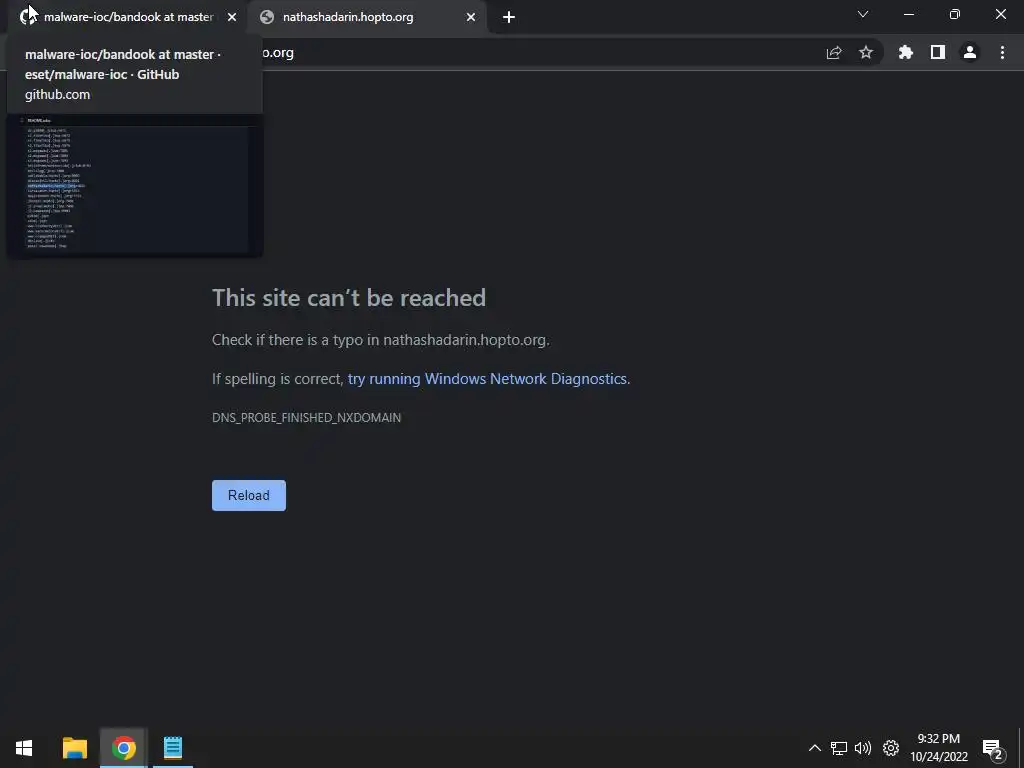Screen dimensions: 1024x768
Task: Click the Reload button
Action: click(x=249, y=496)
